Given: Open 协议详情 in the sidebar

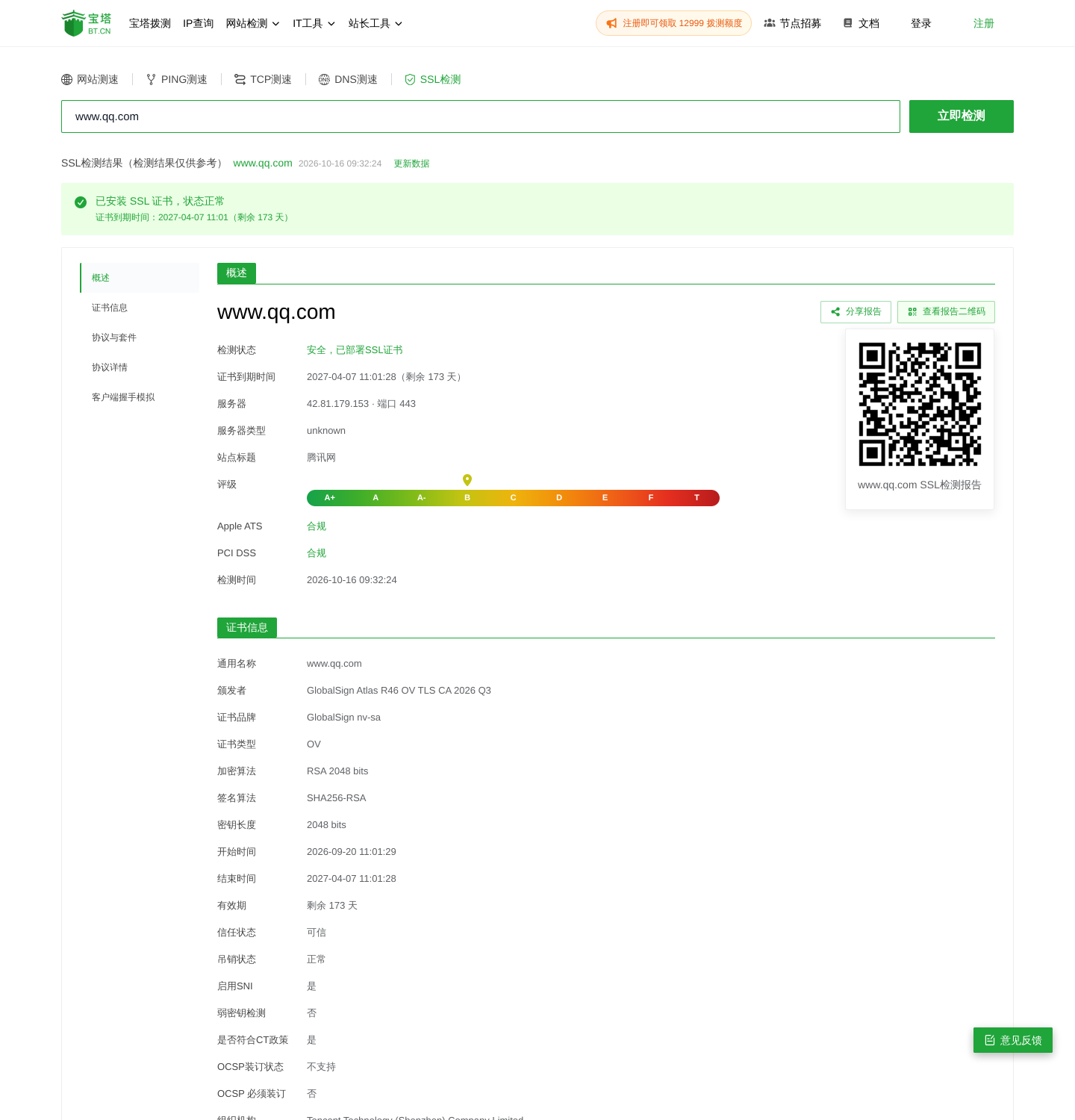Looking at the screenshot, I should (140, 367).
